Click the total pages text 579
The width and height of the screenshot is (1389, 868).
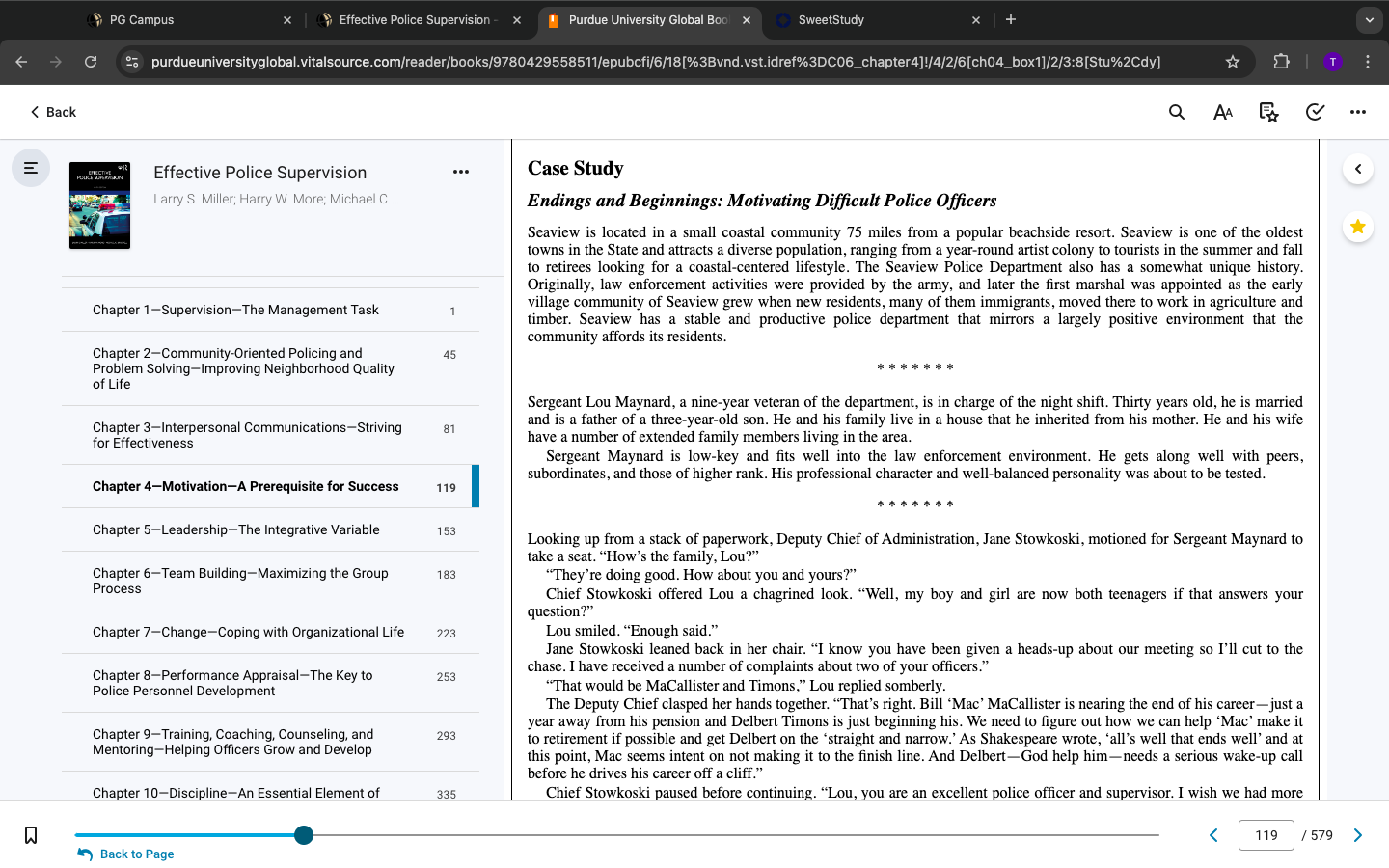click(x=1321, y=835)
